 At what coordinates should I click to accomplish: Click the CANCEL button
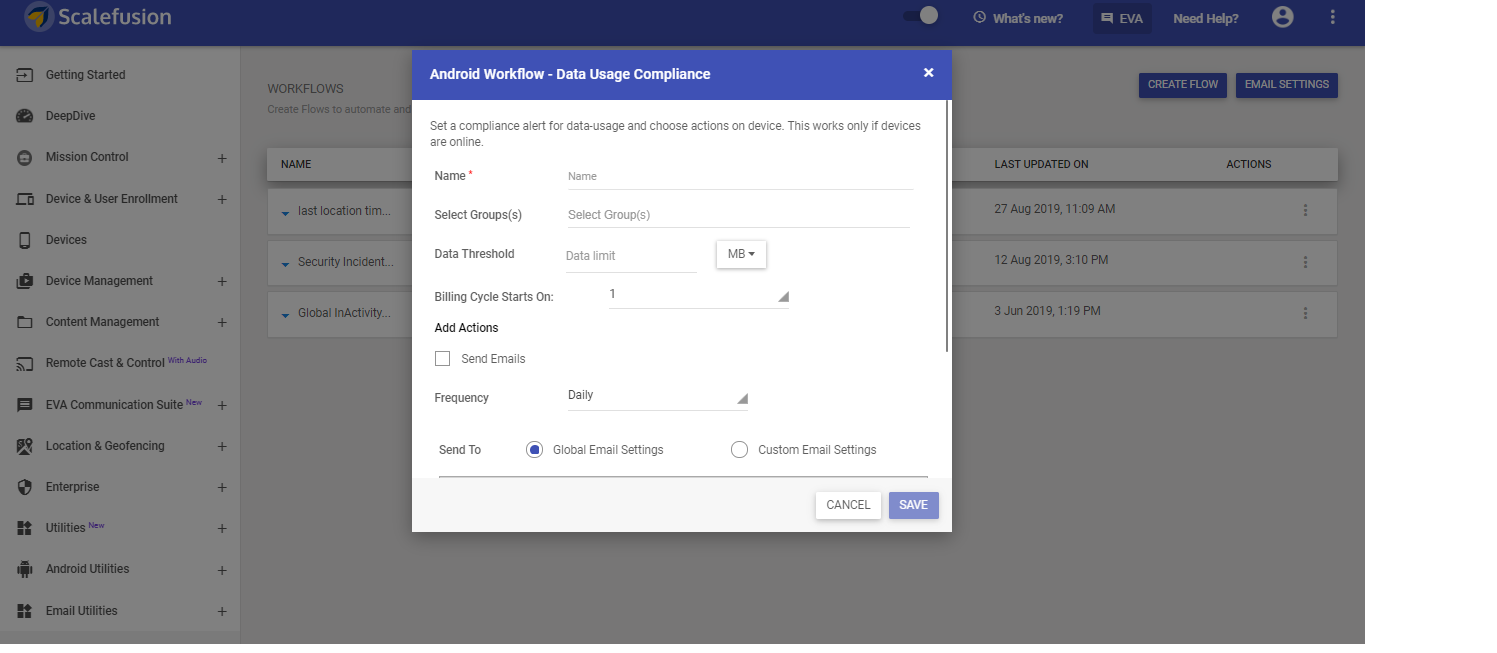click(848, 505)
